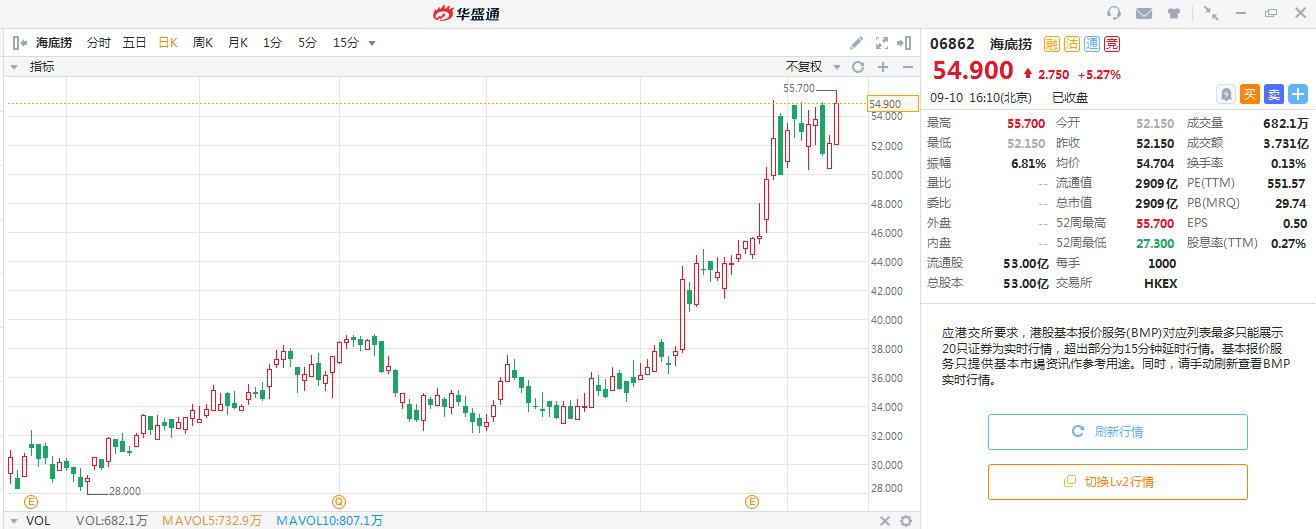Click the 55.700 high label on chart

click(x=799, y=89)
